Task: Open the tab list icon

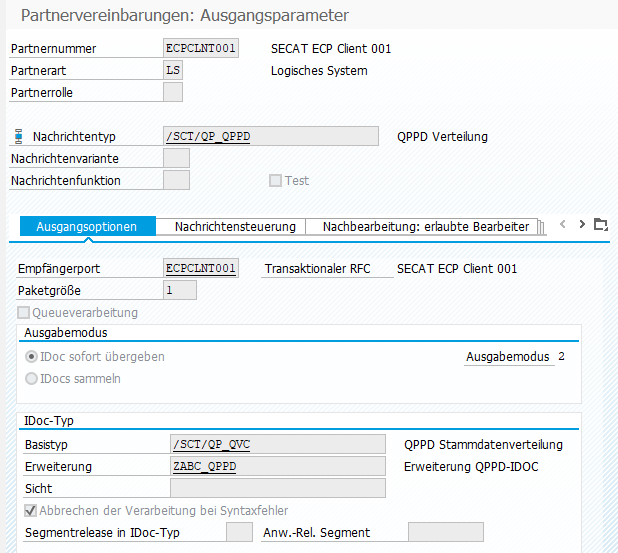Action: 600,225
